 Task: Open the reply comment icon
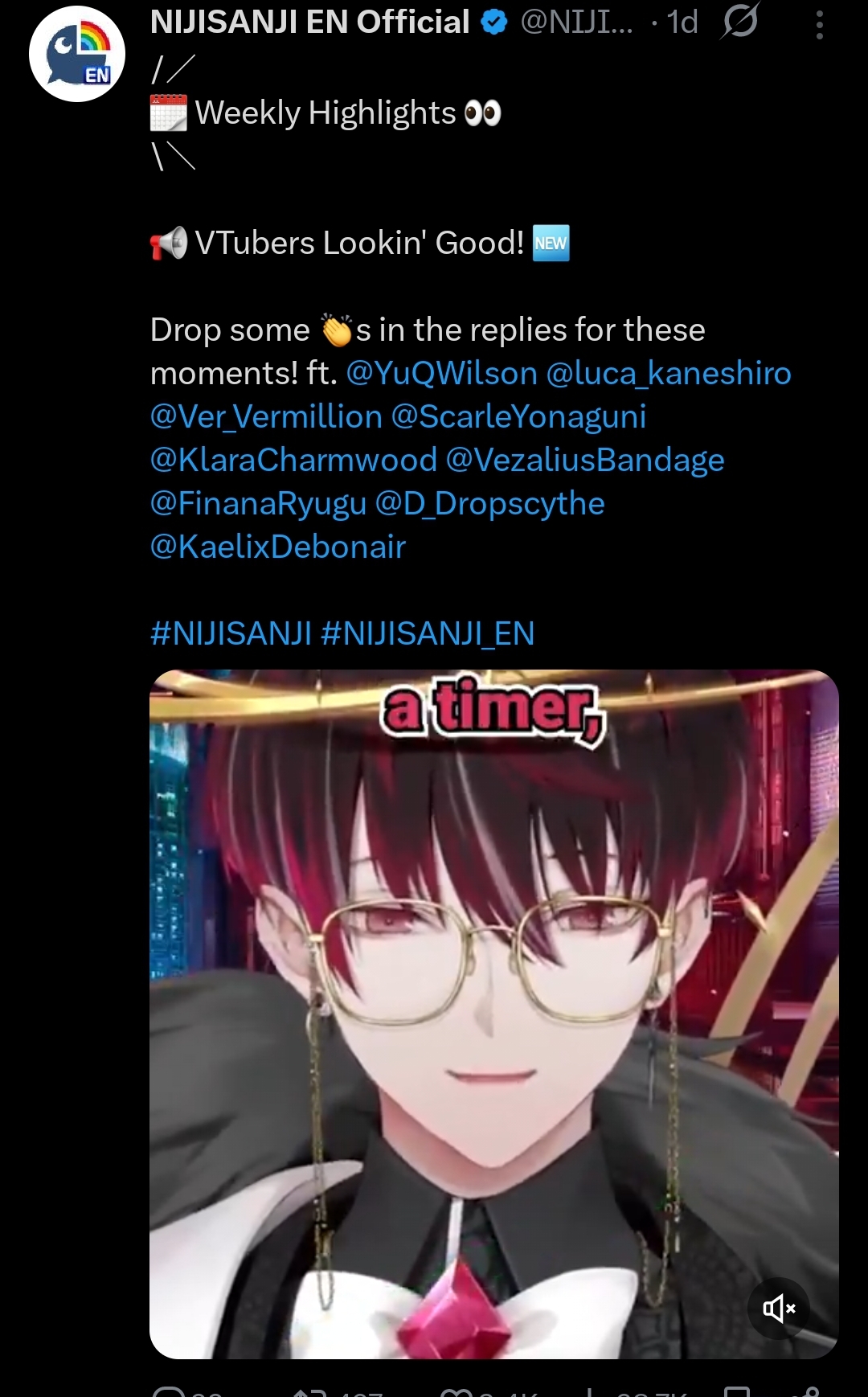(169, 1391)
